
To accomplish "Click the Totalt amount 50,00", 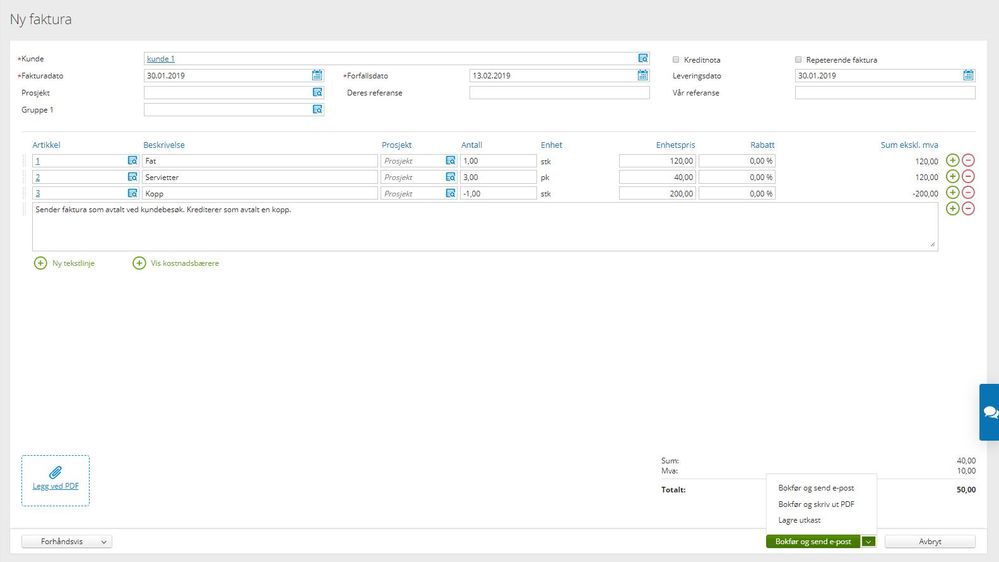I will (966, 489).
